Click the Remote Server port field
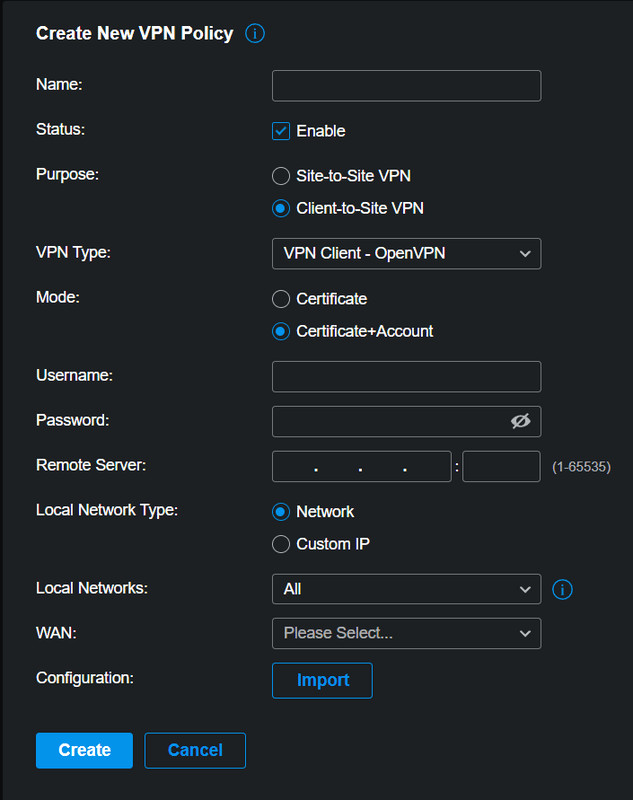633x800 pixels. (501, 467)
